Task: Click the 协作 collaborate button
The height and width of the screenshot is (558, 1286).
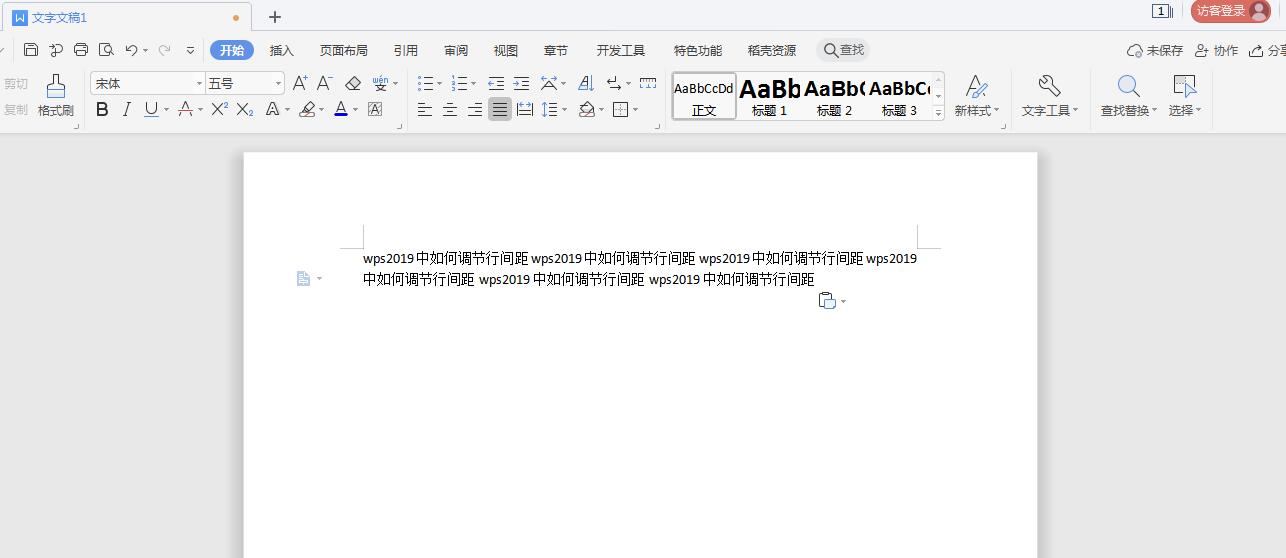Action: pyautogui.click(x=1217, y=50)
